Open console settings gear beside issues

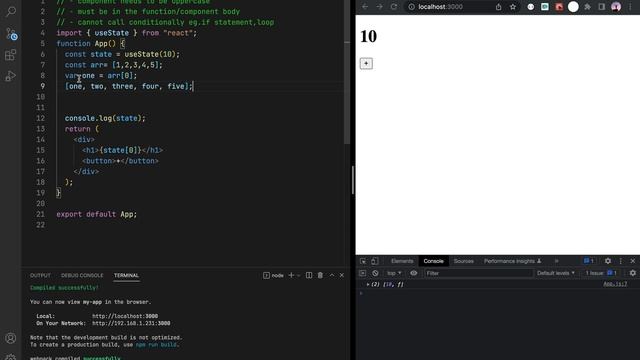tap(633, 273)
